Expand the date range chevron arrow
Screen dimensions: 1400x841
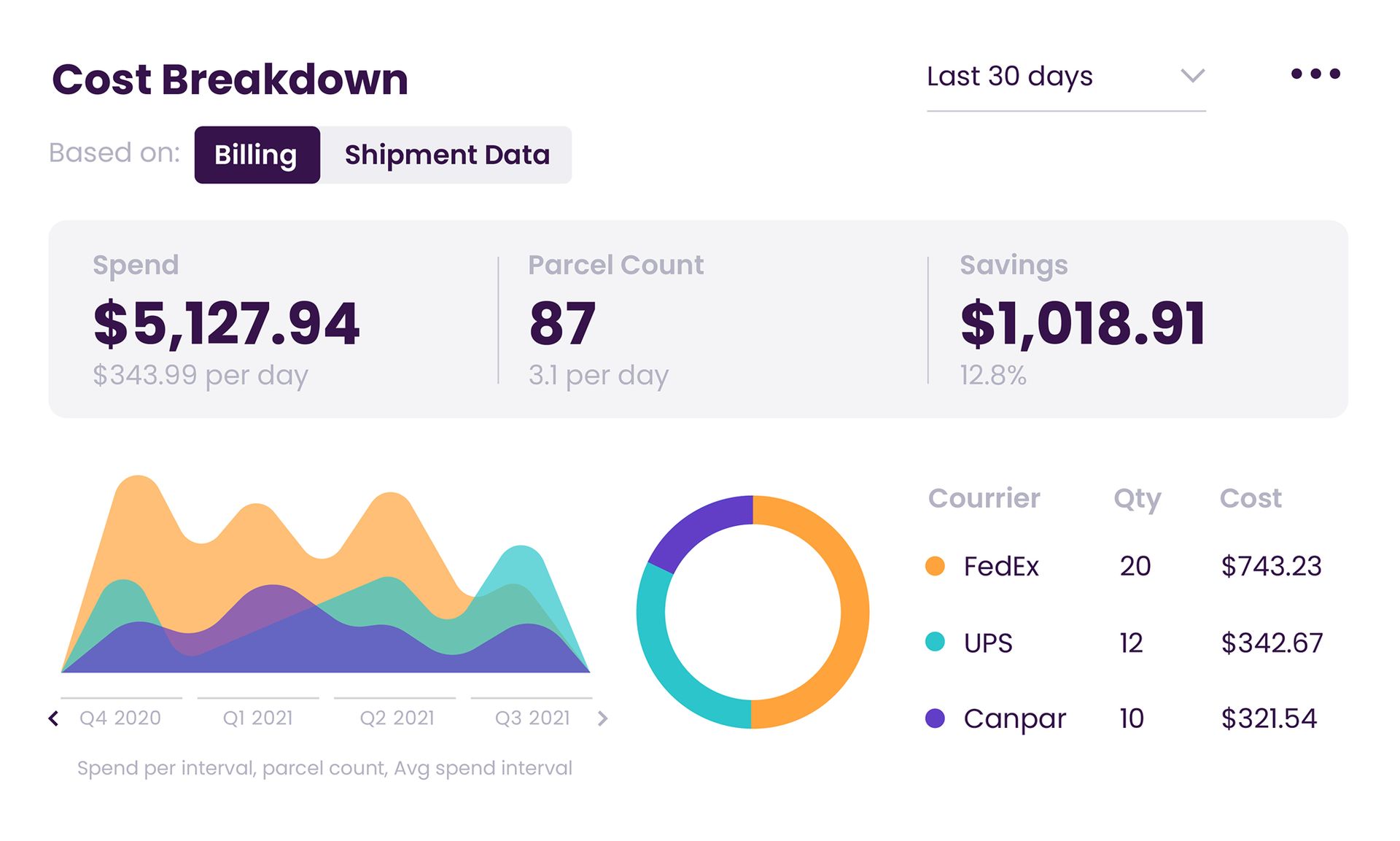click(1191, 76)
